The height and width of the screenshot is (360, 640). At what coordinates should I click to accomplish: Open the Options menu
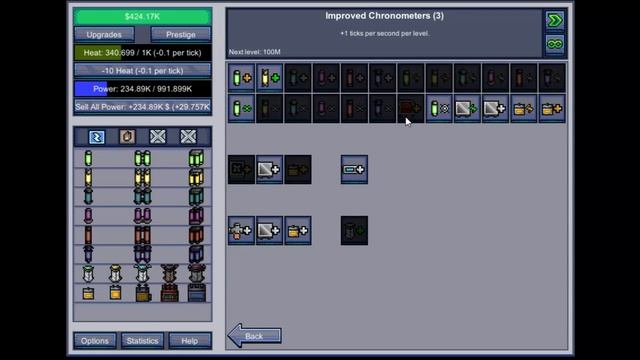point(95,341)
